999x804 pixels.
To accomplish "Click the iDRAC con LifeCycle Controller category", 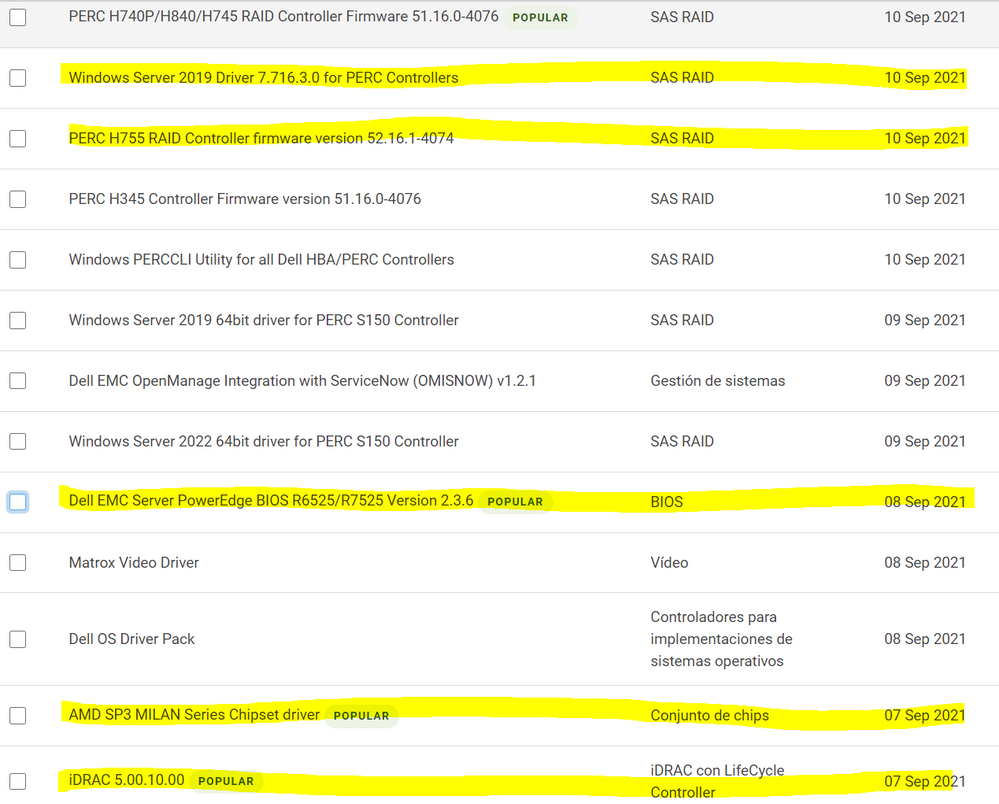I will pyautogui.click(x=717, y=781).
